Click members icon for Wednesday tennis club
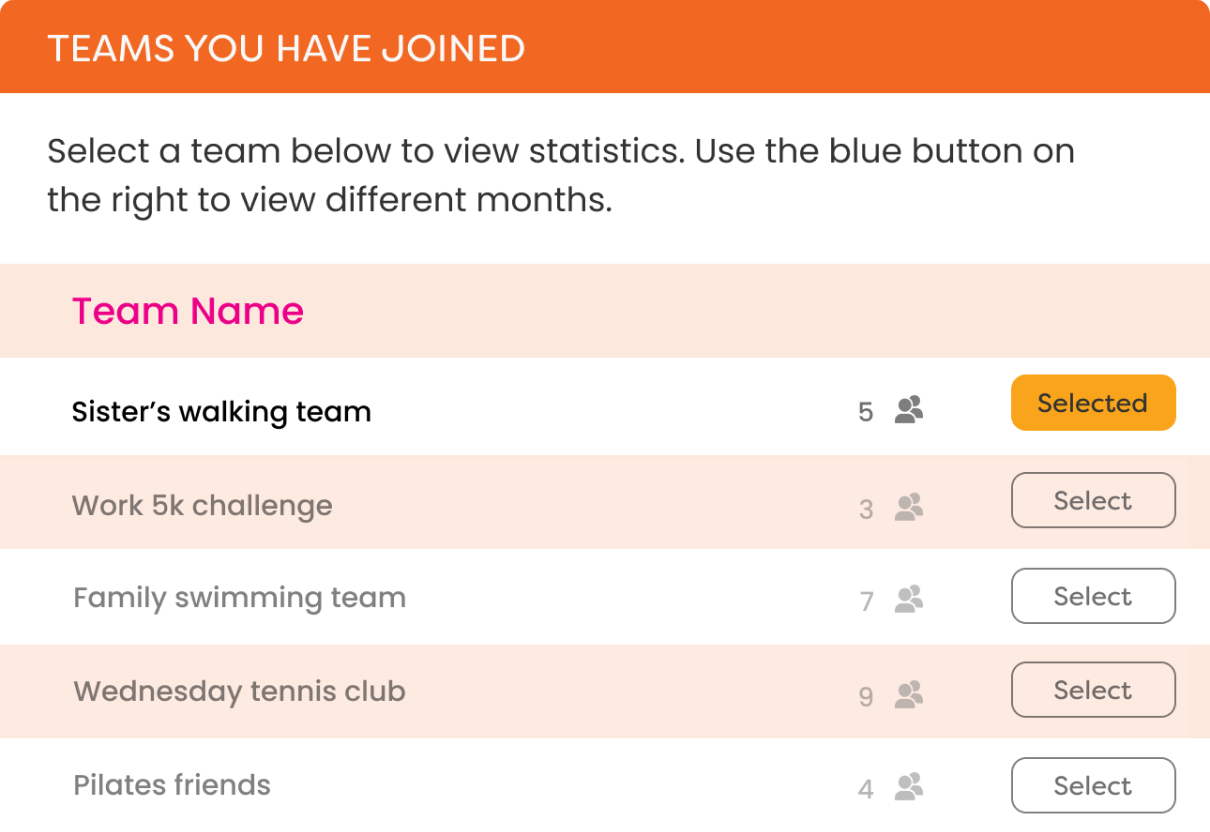 coord(909,694)
